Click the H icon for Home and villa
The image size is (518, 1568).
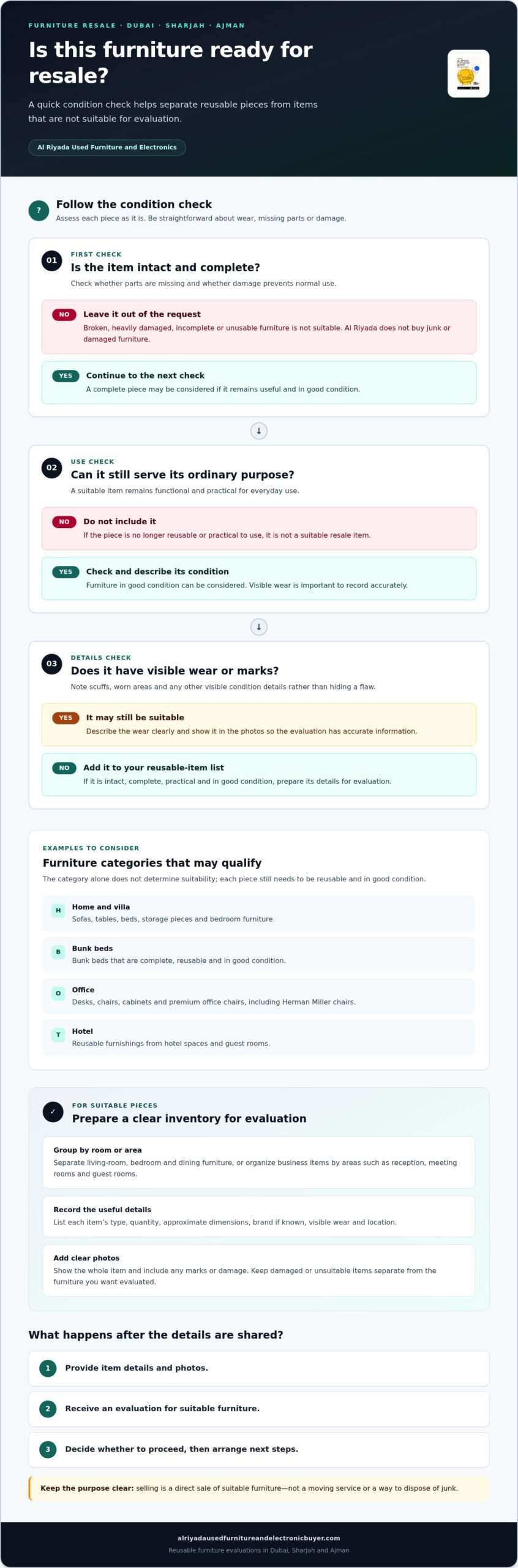click(58, 910)
